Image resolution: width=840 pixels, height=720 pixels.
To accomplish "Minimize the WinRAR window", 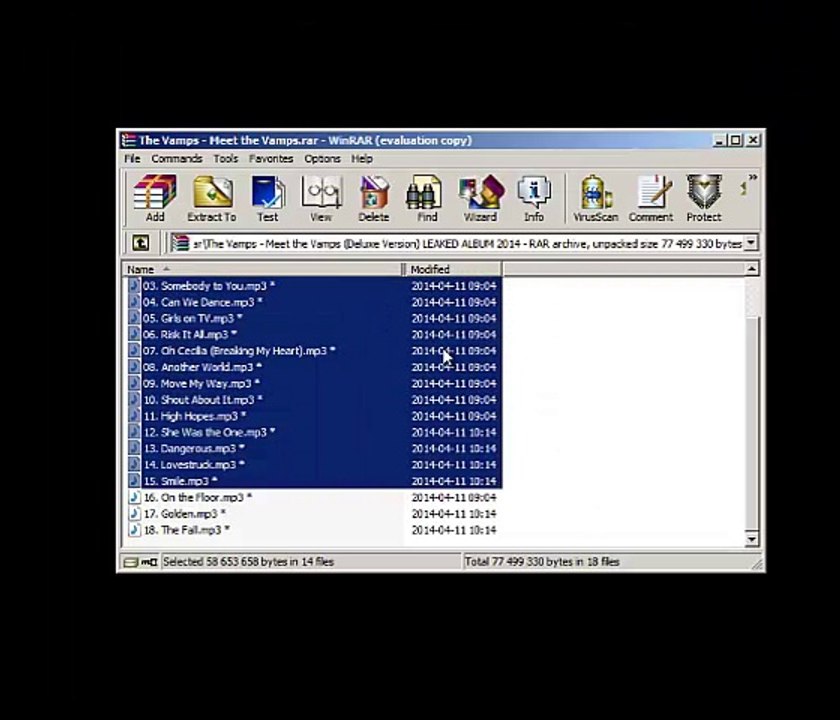I will click(719, 140).
